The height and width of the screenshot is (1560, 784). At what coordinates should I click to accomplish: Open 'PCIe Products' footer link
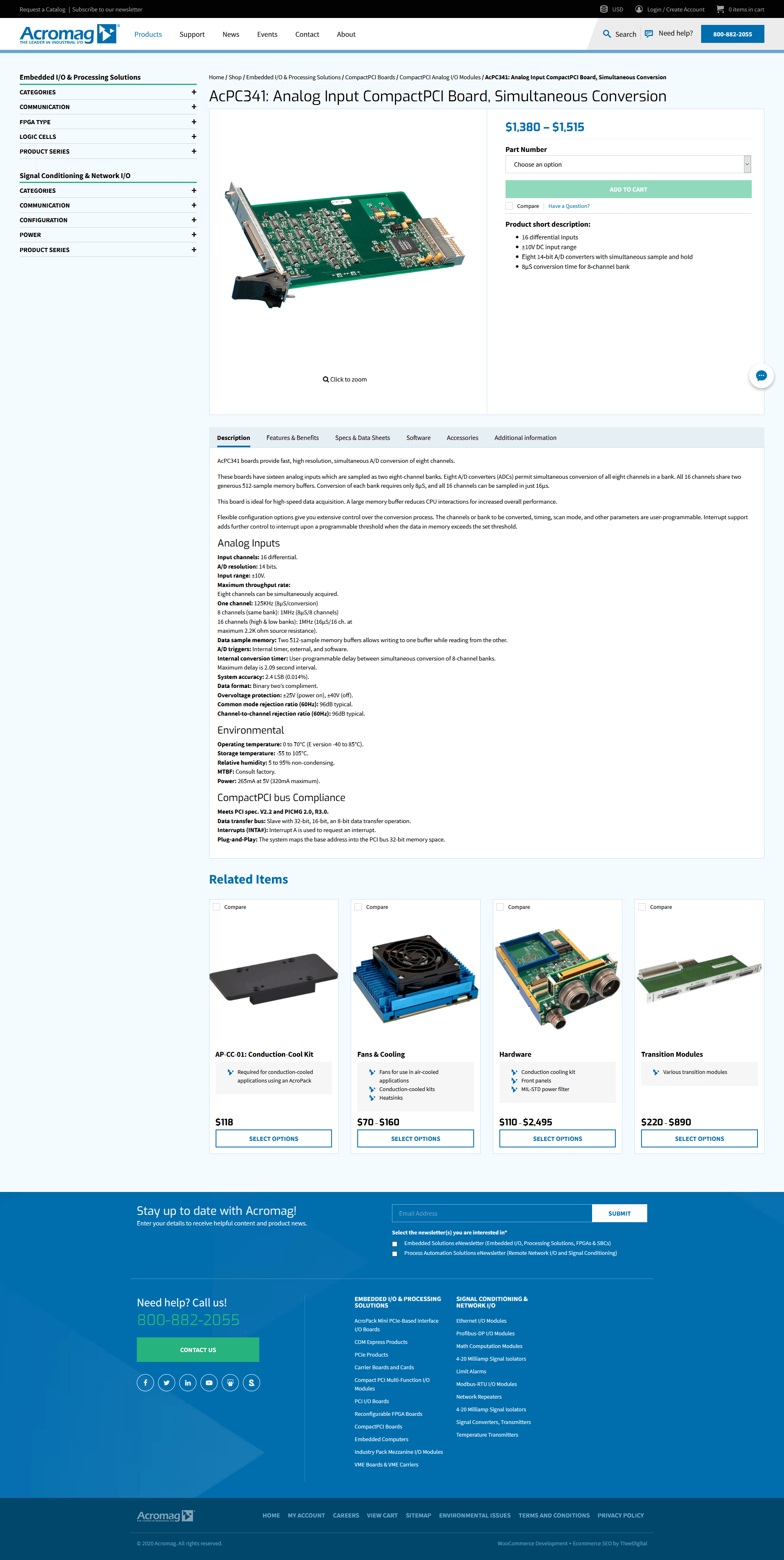(x=371, y=1355)
